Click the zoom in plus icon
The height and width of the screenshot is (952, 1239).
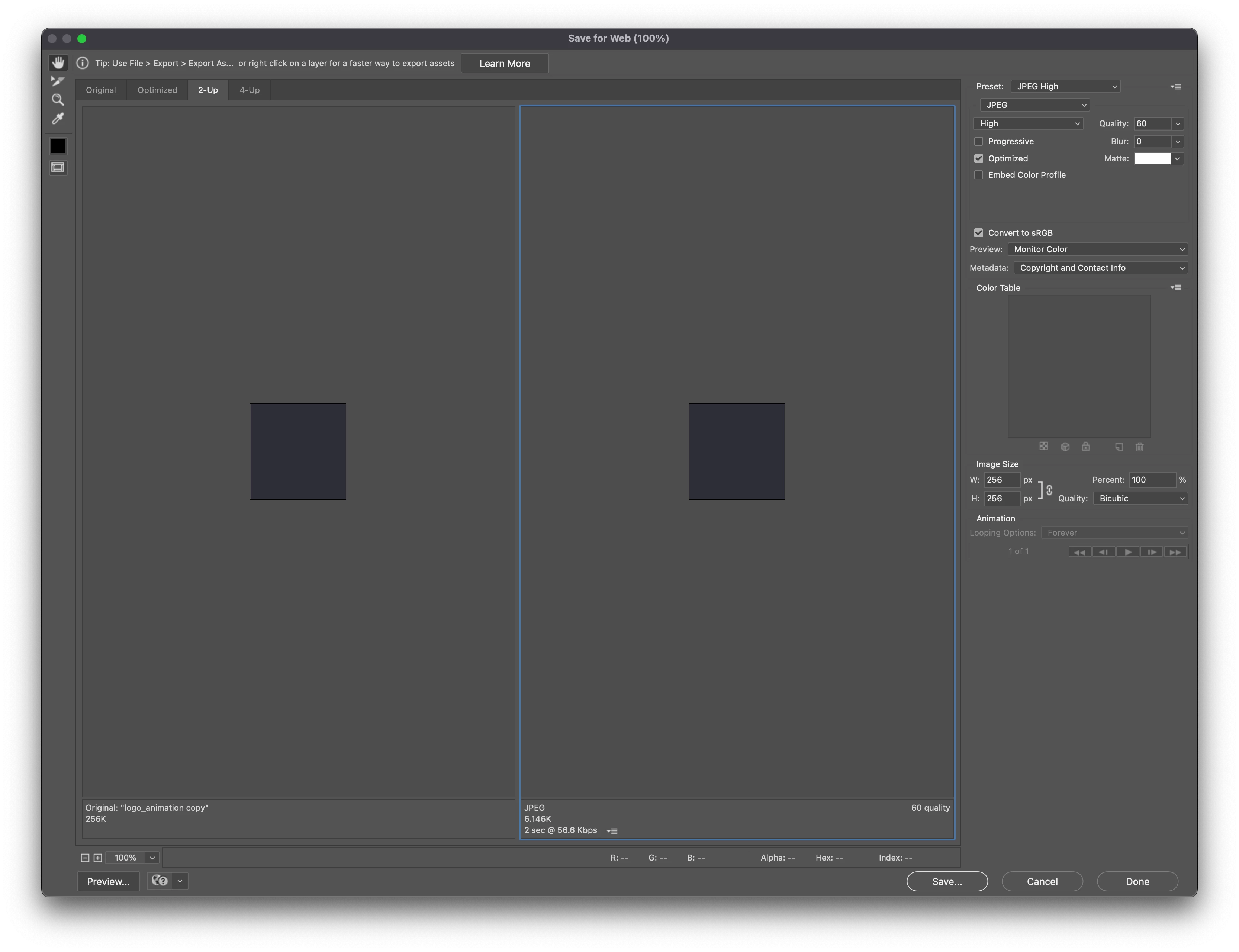coord(97,858)
